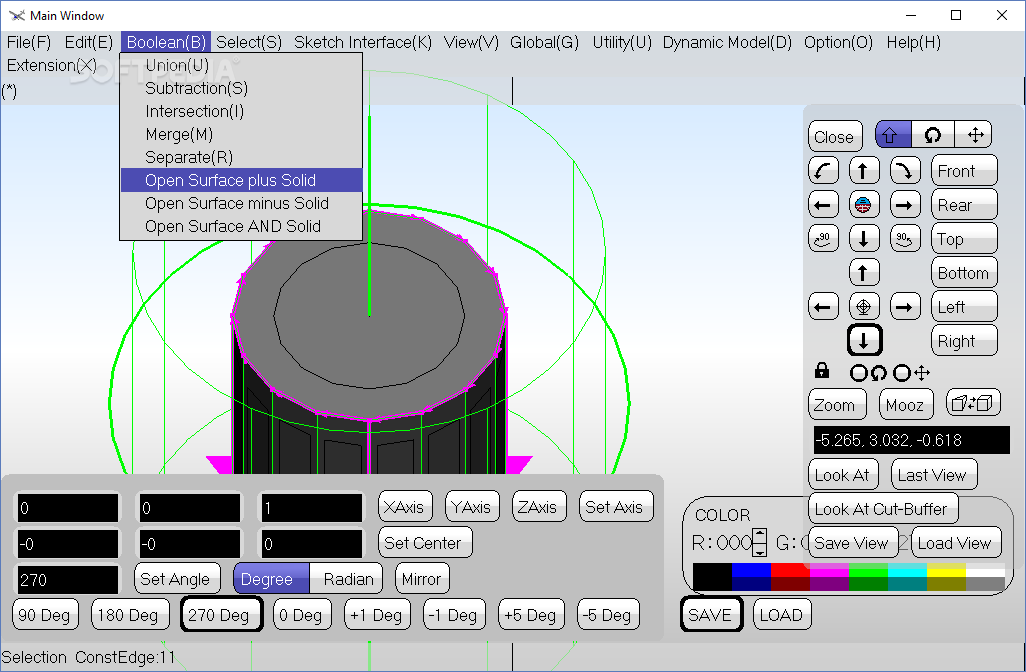
Task: Open the Dynamic Model(D) menu
Action: click(x=727, y=43)
